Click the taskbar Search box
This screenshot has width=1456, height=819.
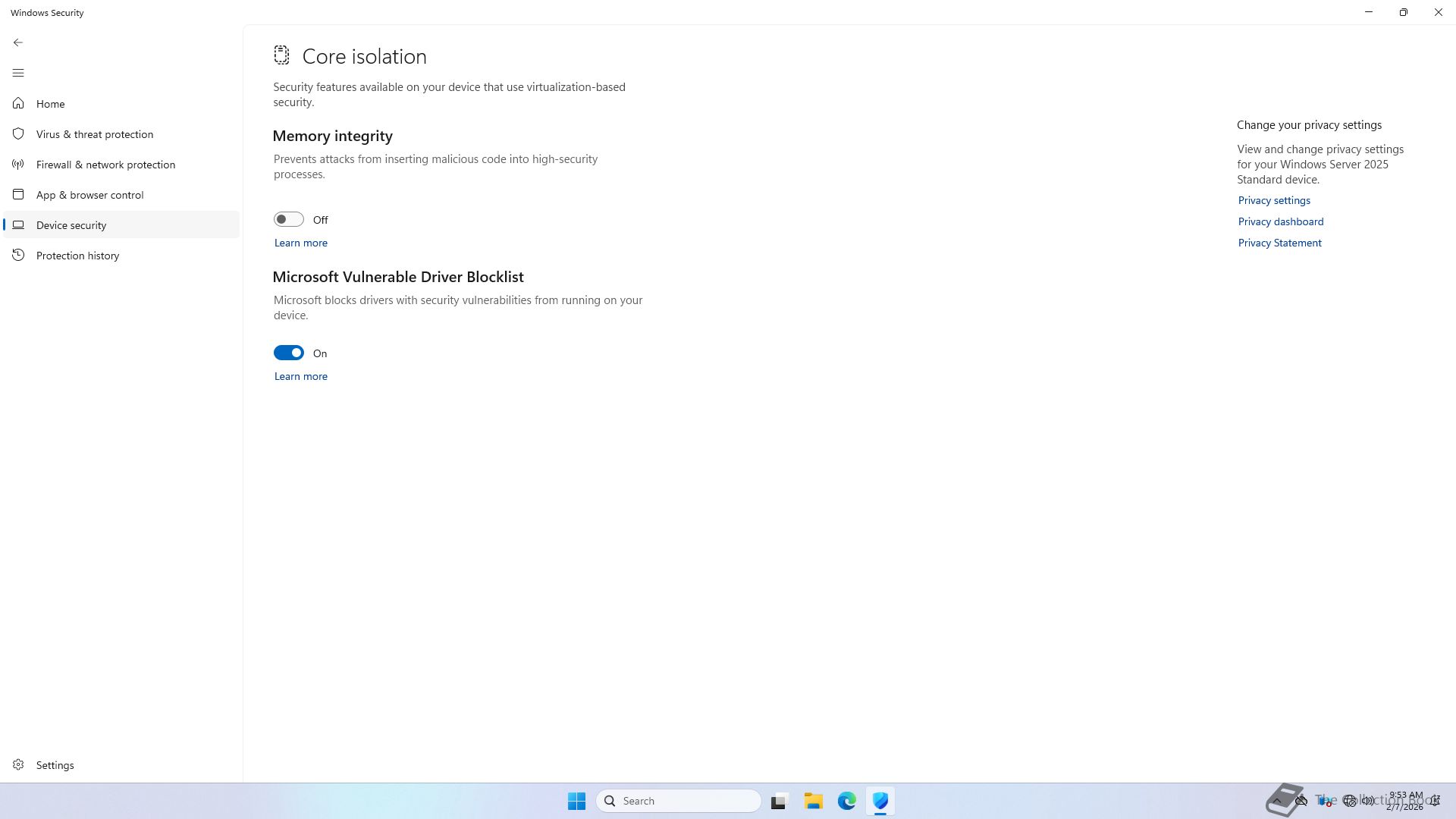[679, 801]
